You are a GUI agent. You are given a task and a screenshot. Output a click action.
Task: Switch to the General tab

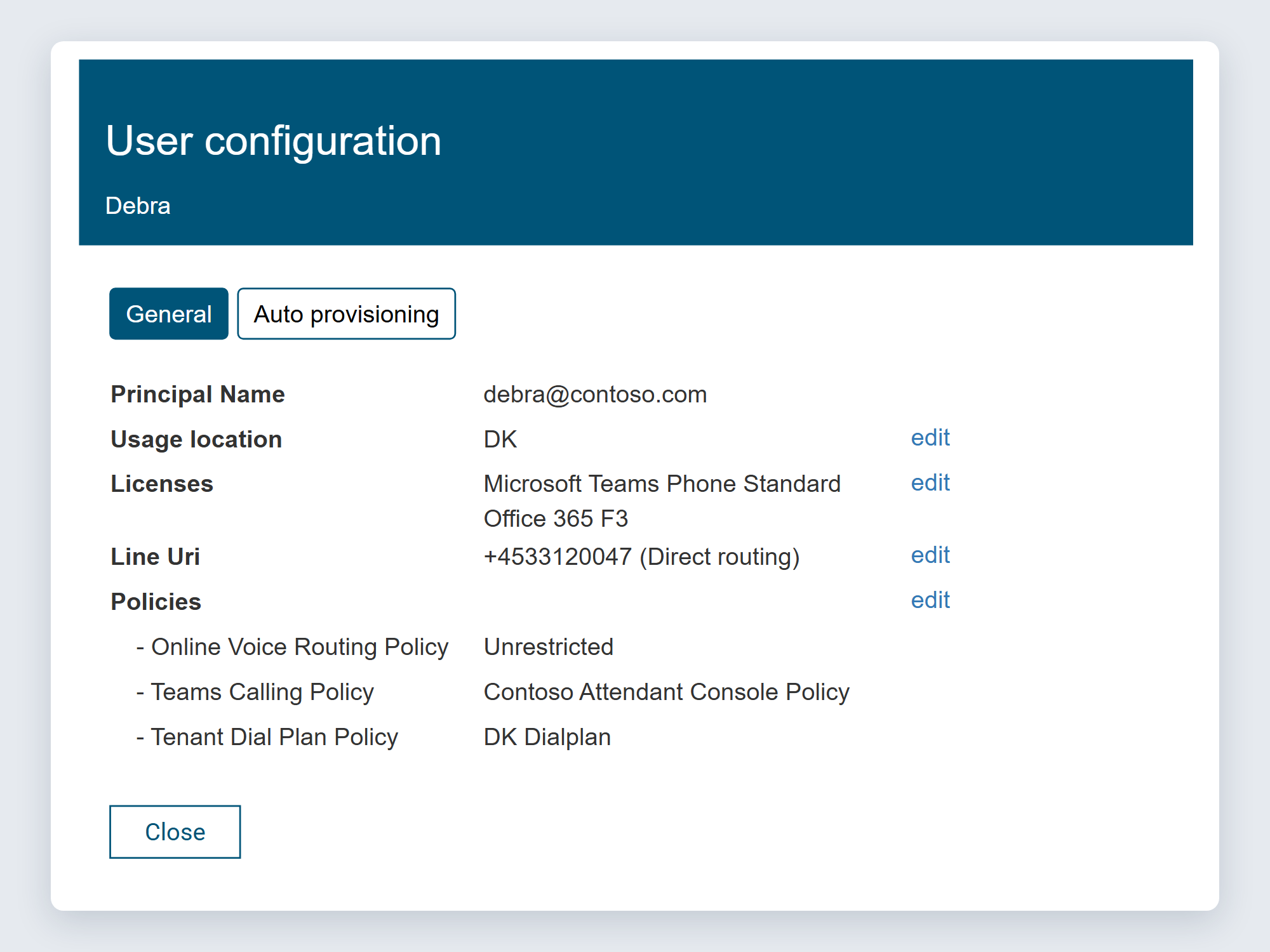point(168,314)
